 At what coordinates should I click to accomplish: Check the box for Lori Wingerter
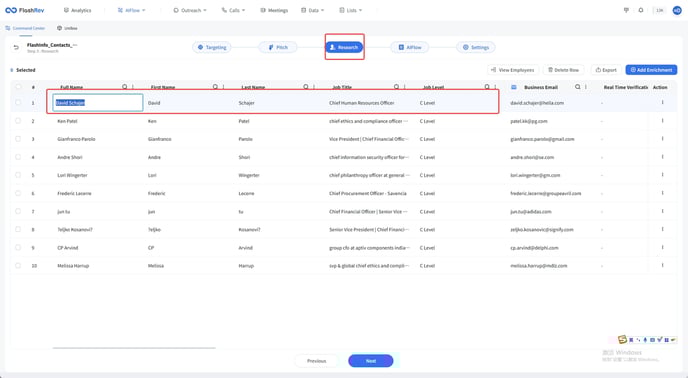click(18, 175)
